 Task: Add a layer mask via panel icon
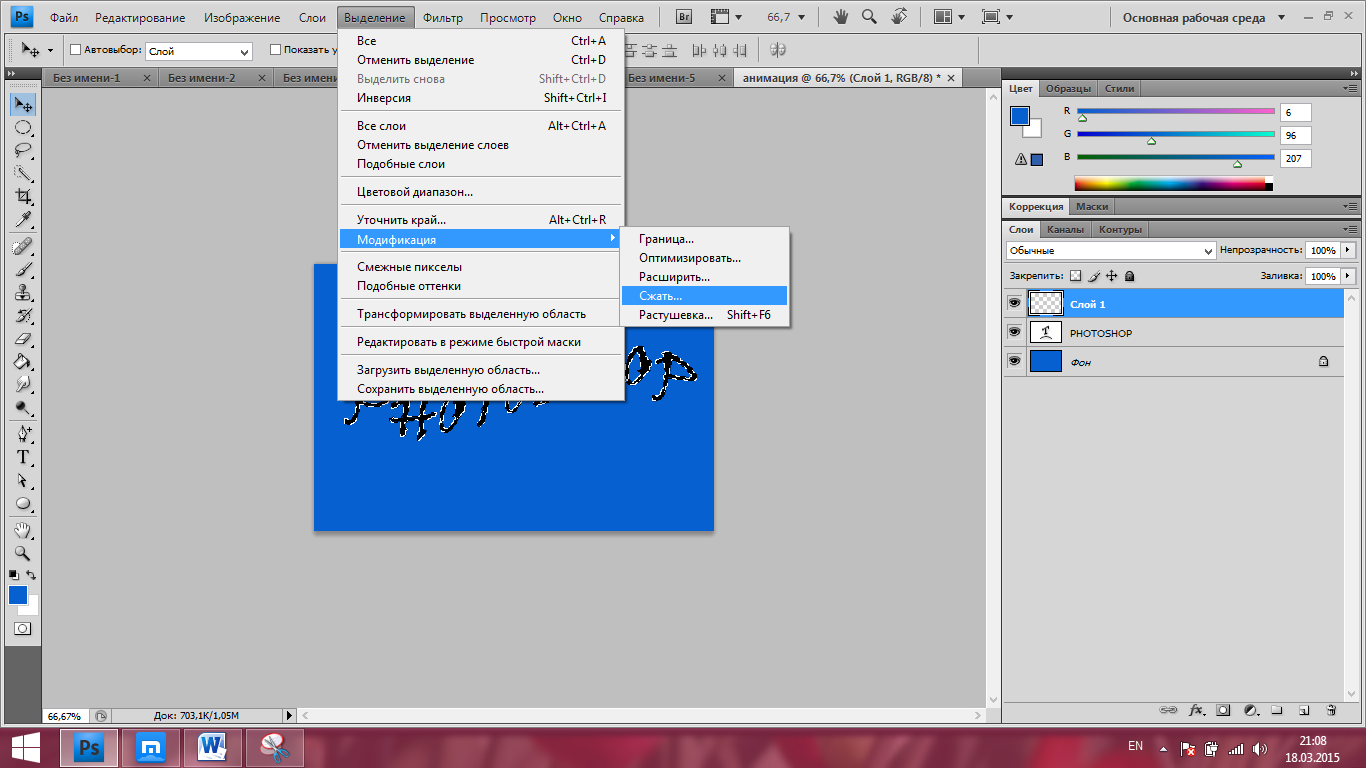(1223, 710)
